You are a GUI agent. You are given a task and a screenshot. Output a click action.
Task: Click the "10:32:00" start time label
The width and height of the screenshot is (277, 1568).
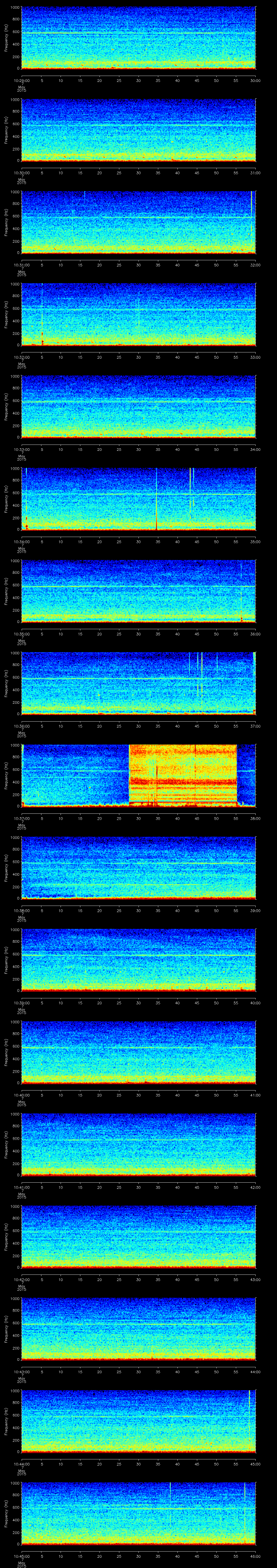click(x=21, y=357)
